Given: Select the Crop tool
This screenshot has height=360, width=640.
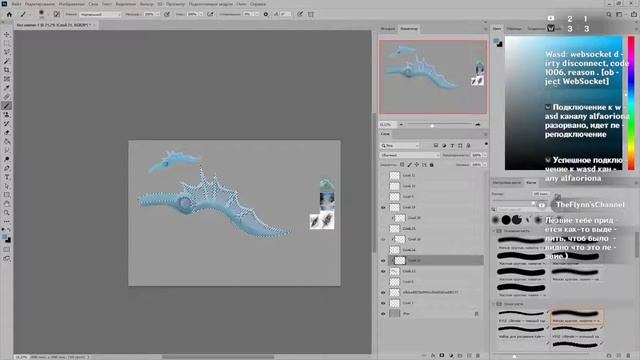Looking at the screenshot, I should click(x=7, y=70).
